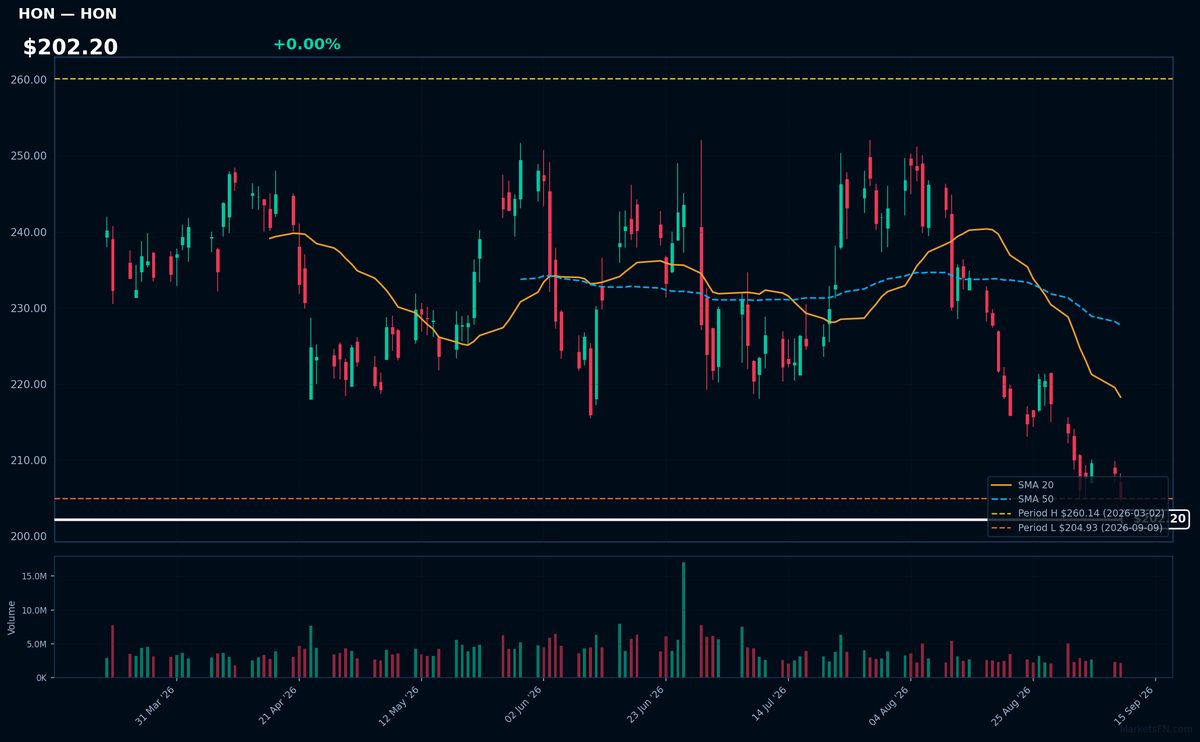Click the 25 Aug '26 date label
This screenshot has height=742, width=1200.
pos(1013,704)
